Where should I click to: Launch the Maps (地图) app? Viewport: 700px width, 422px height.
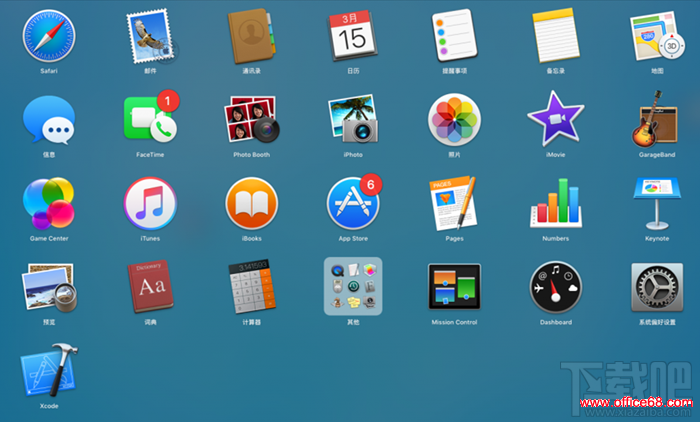(x=657, y=36)
